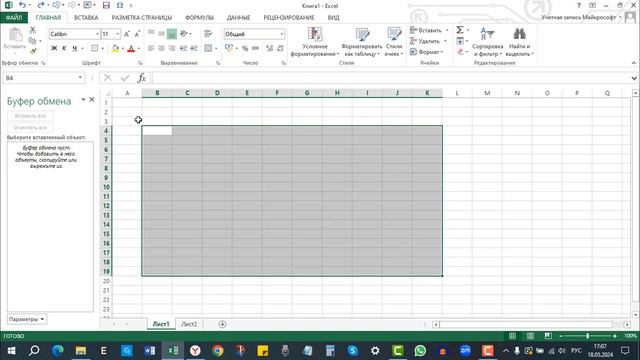Decrease indent icon
The height and width of the screenshot is (360, 640).
point(183,48)
